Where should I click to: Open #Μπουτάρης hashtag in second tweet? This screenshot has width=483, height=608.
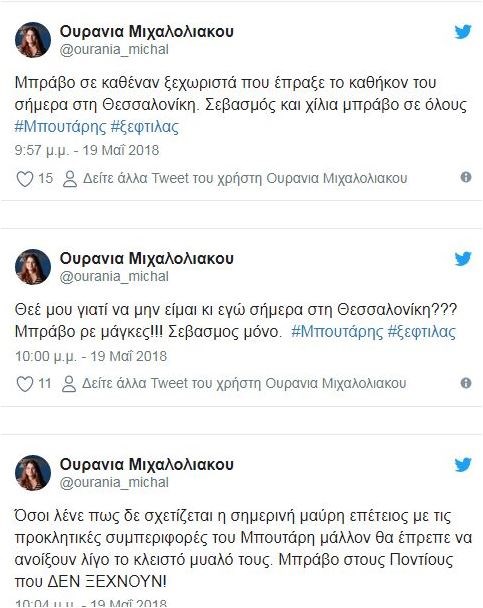[337, 332]
